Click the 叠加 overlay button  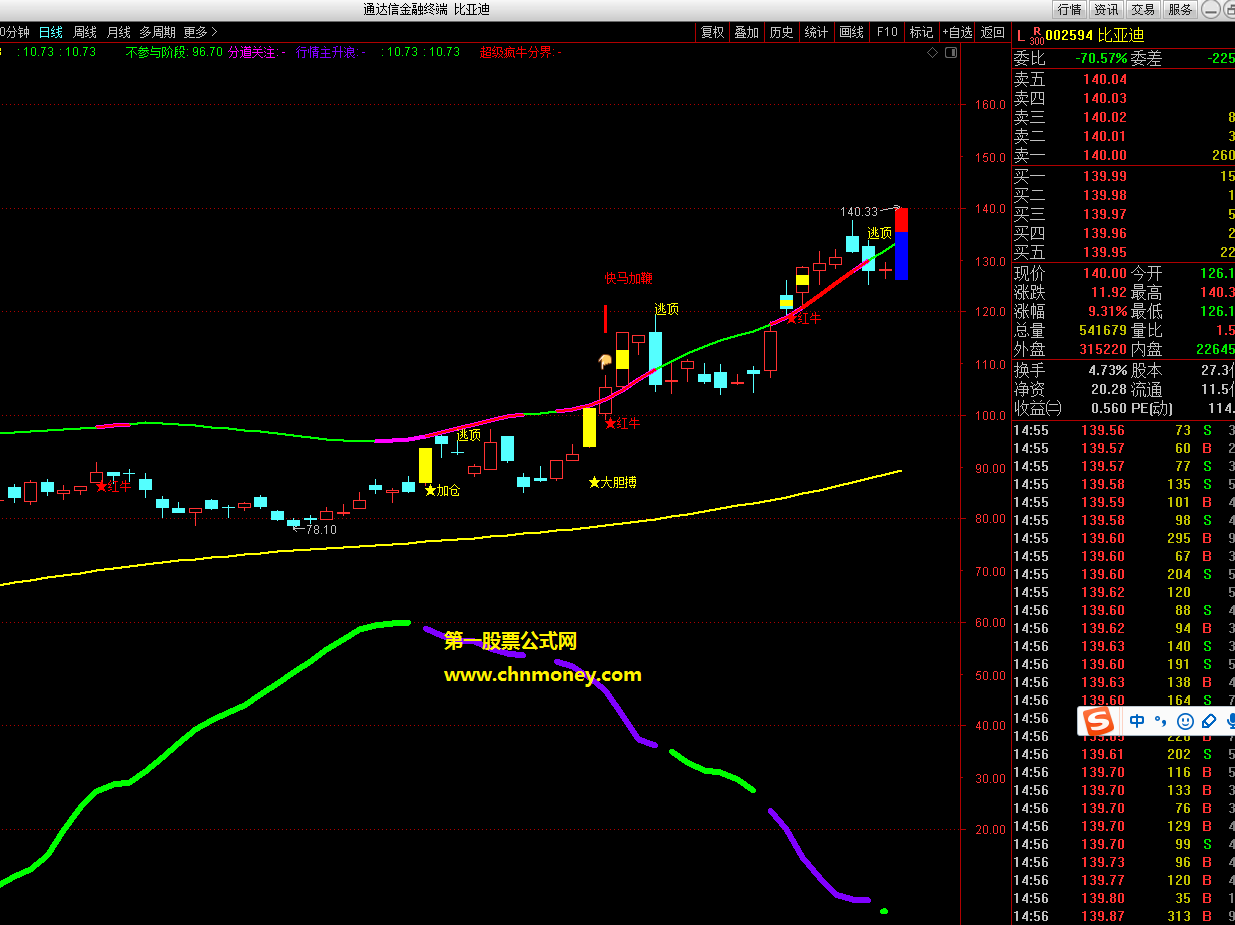[x=747, y=32]
